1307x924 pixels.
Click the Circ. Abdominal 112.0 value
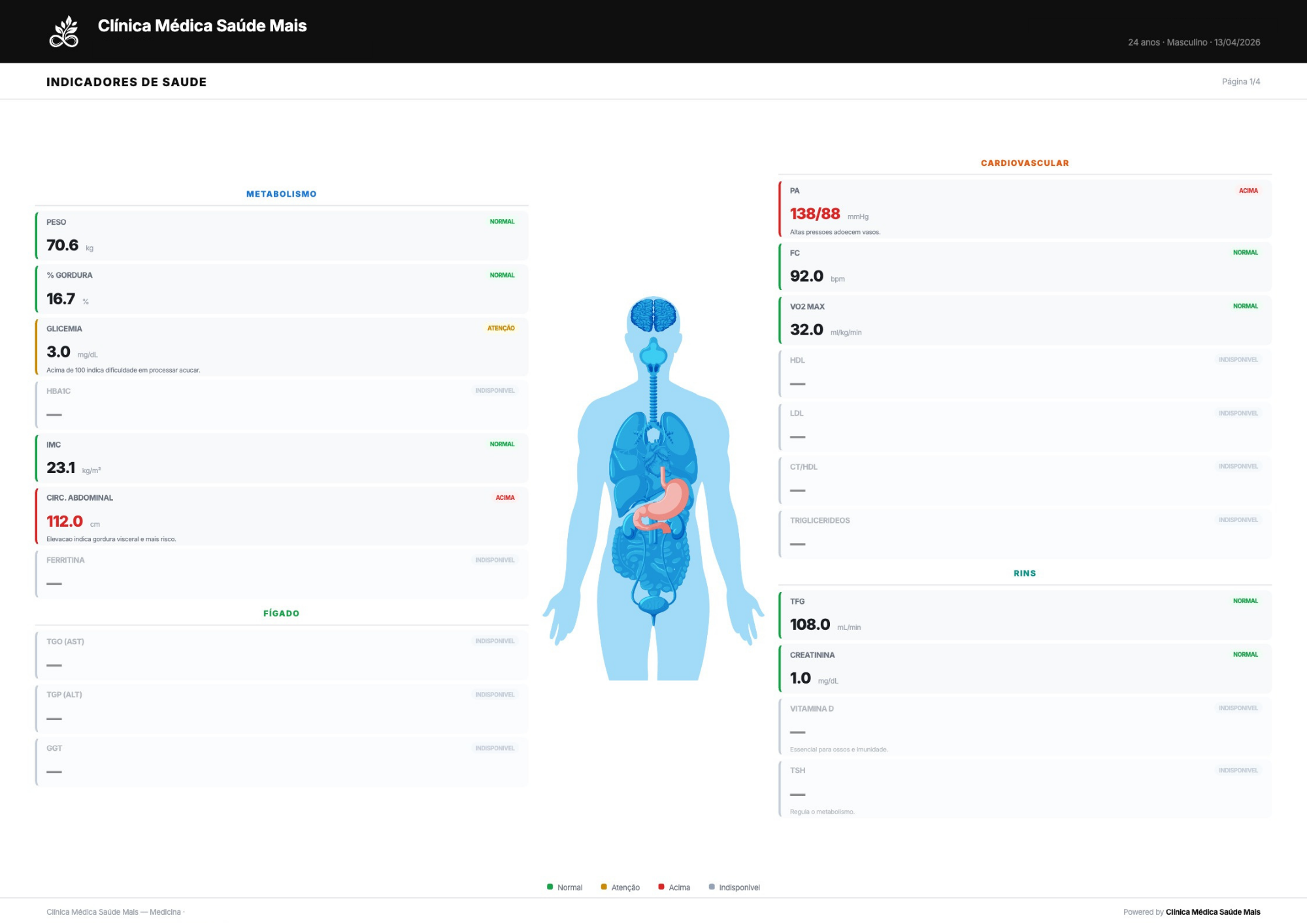pyautogui.click(x=65, y=521)
